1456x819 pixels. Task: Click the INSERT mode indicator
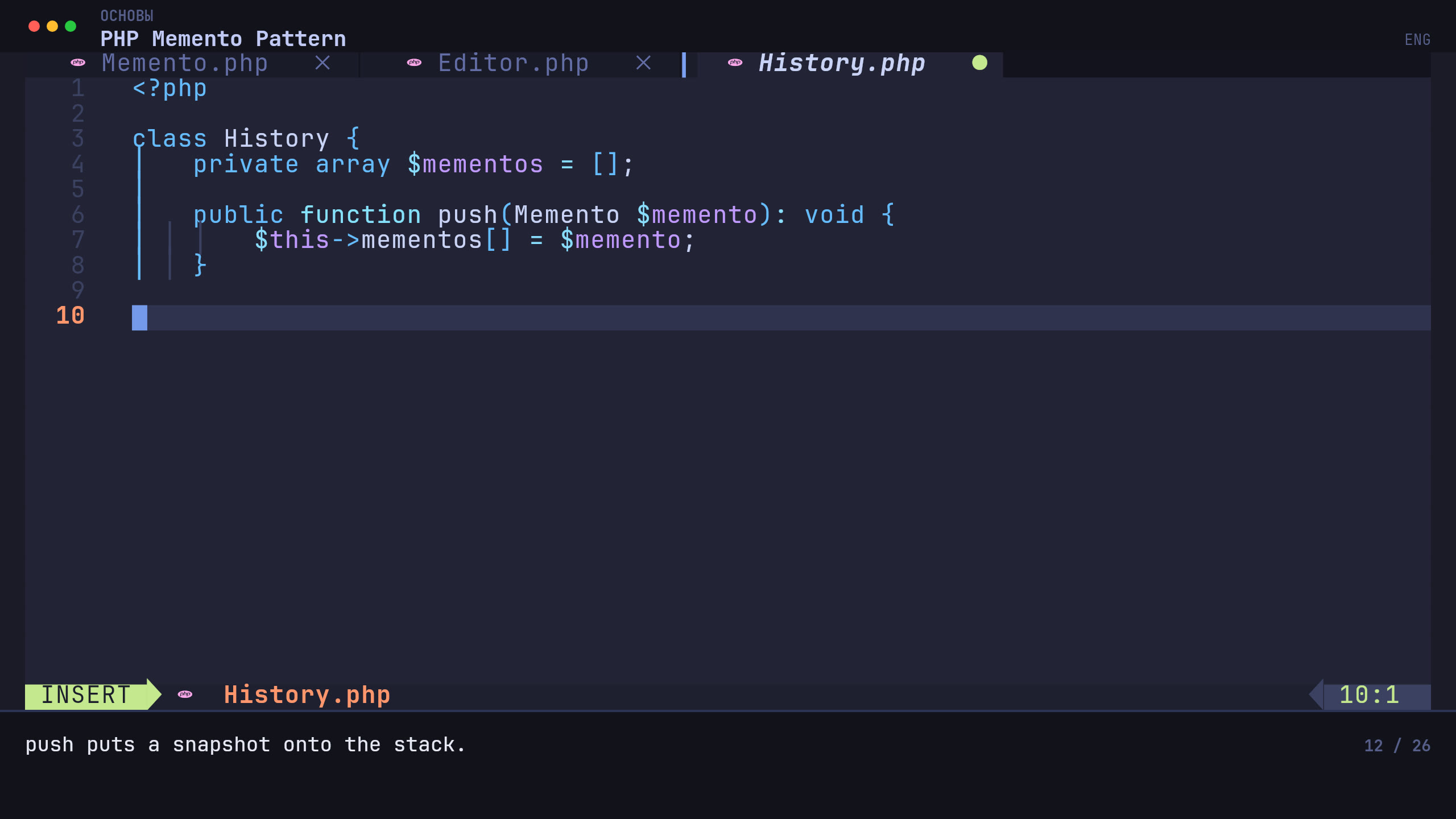[86, 695]
